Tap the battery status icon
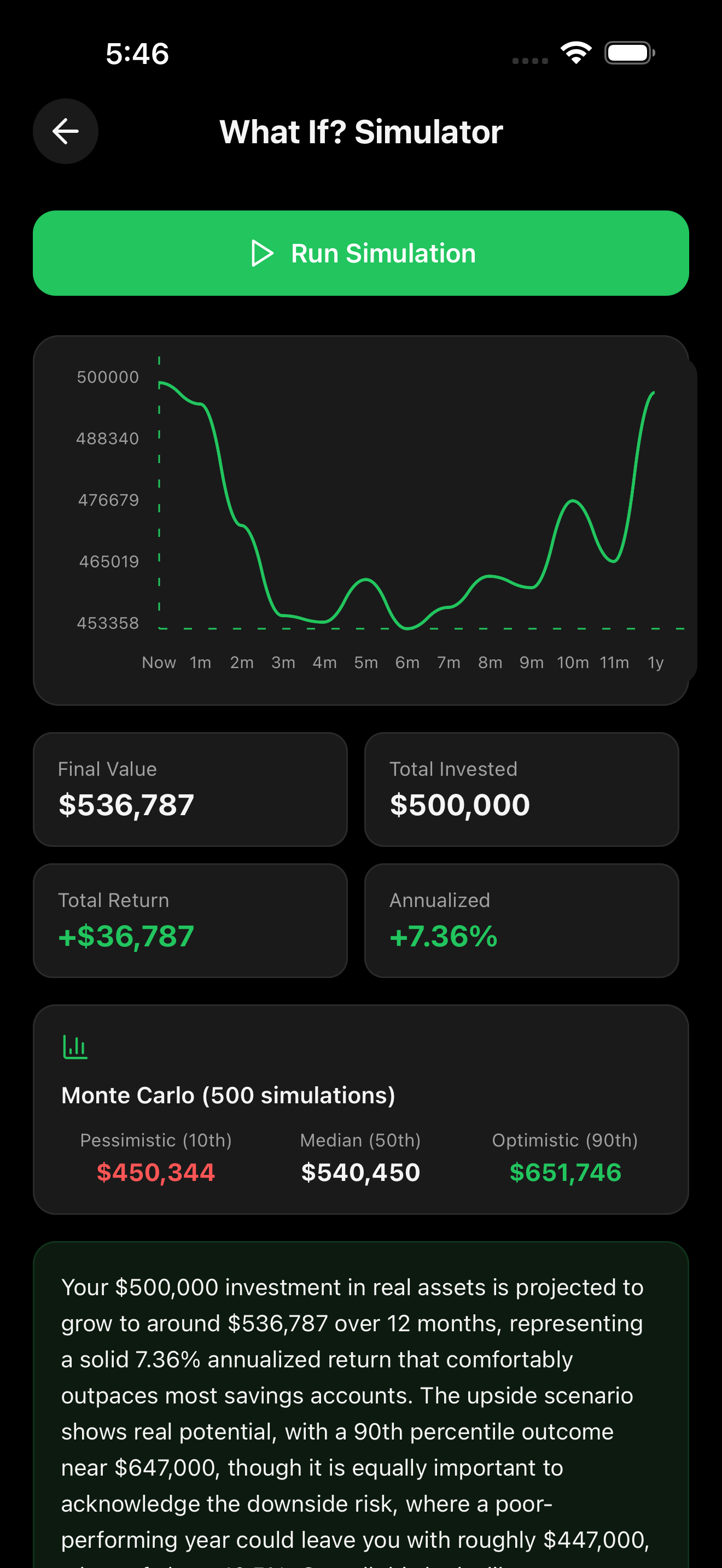 630,53
